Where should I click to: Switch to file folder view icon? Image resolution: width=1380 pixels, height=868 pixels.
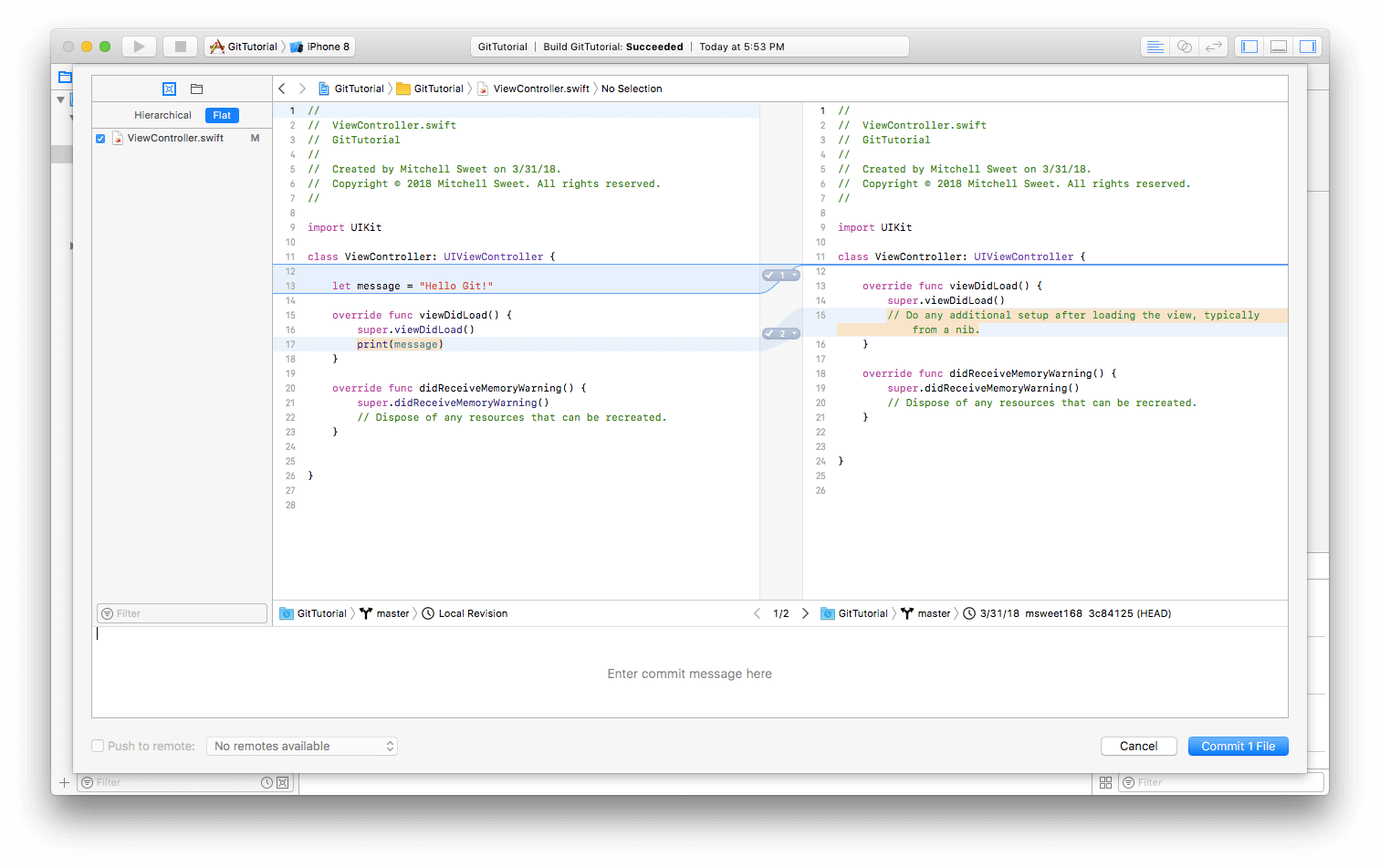point(196,89)
